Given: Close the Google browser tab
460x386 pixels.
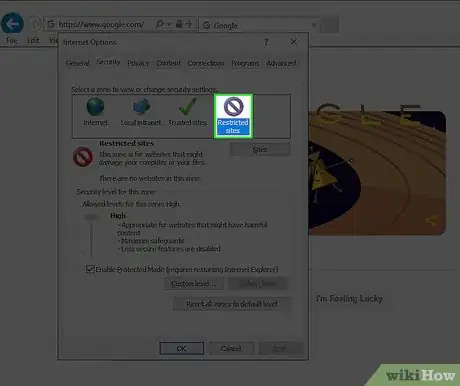Looking at the screenshot, I should (314, 25).
